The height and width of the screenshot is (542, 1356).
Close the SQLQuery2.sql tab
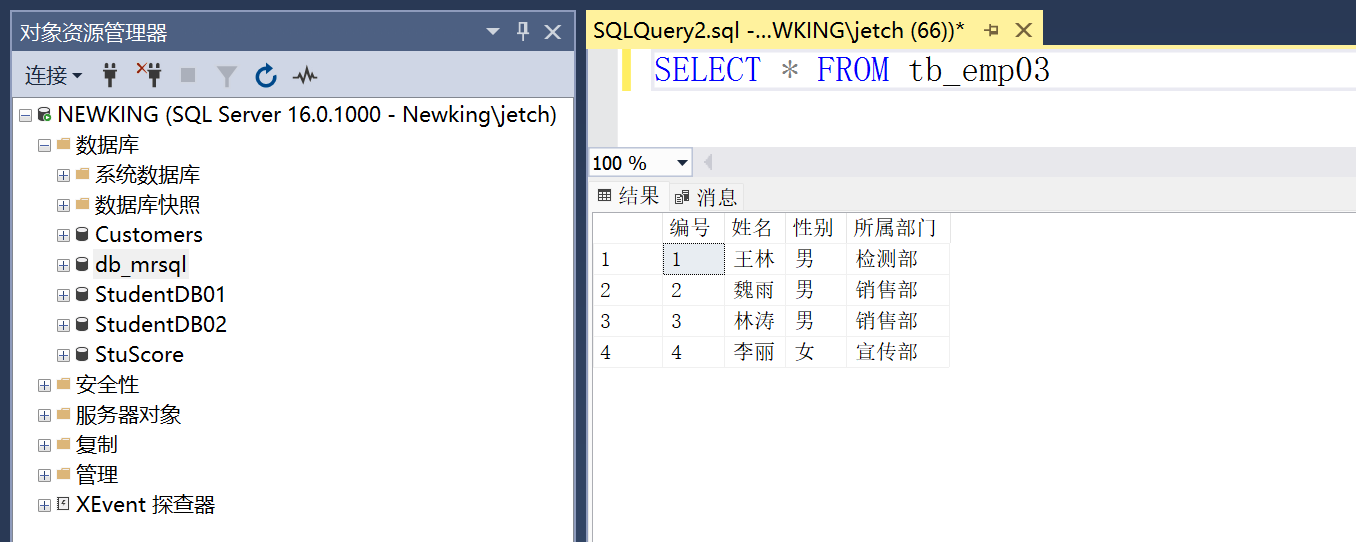(1023, 30)
